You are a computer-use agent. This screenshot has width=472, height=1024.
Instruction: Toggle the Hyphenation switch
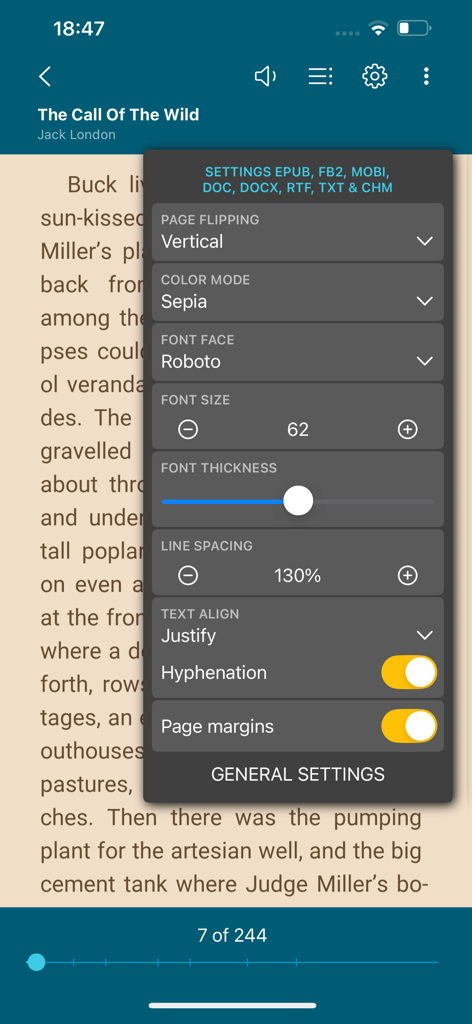pos(409,673)
